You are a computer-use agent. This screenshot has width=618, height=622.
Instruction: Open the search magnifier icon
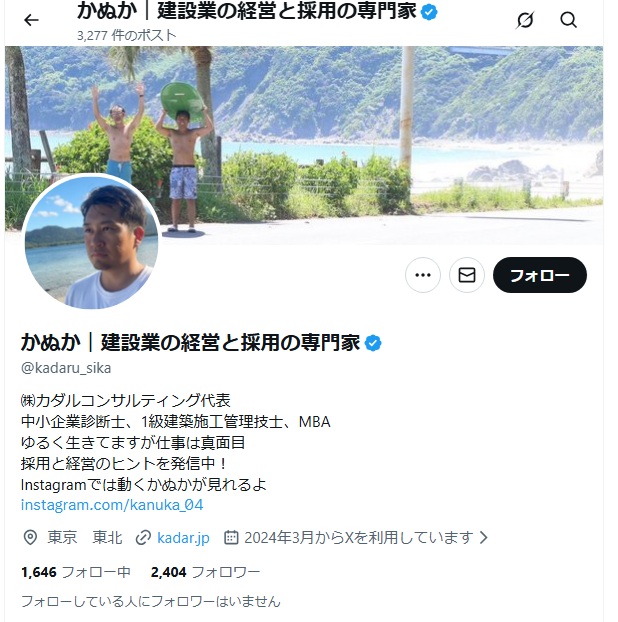click(568, 19)
